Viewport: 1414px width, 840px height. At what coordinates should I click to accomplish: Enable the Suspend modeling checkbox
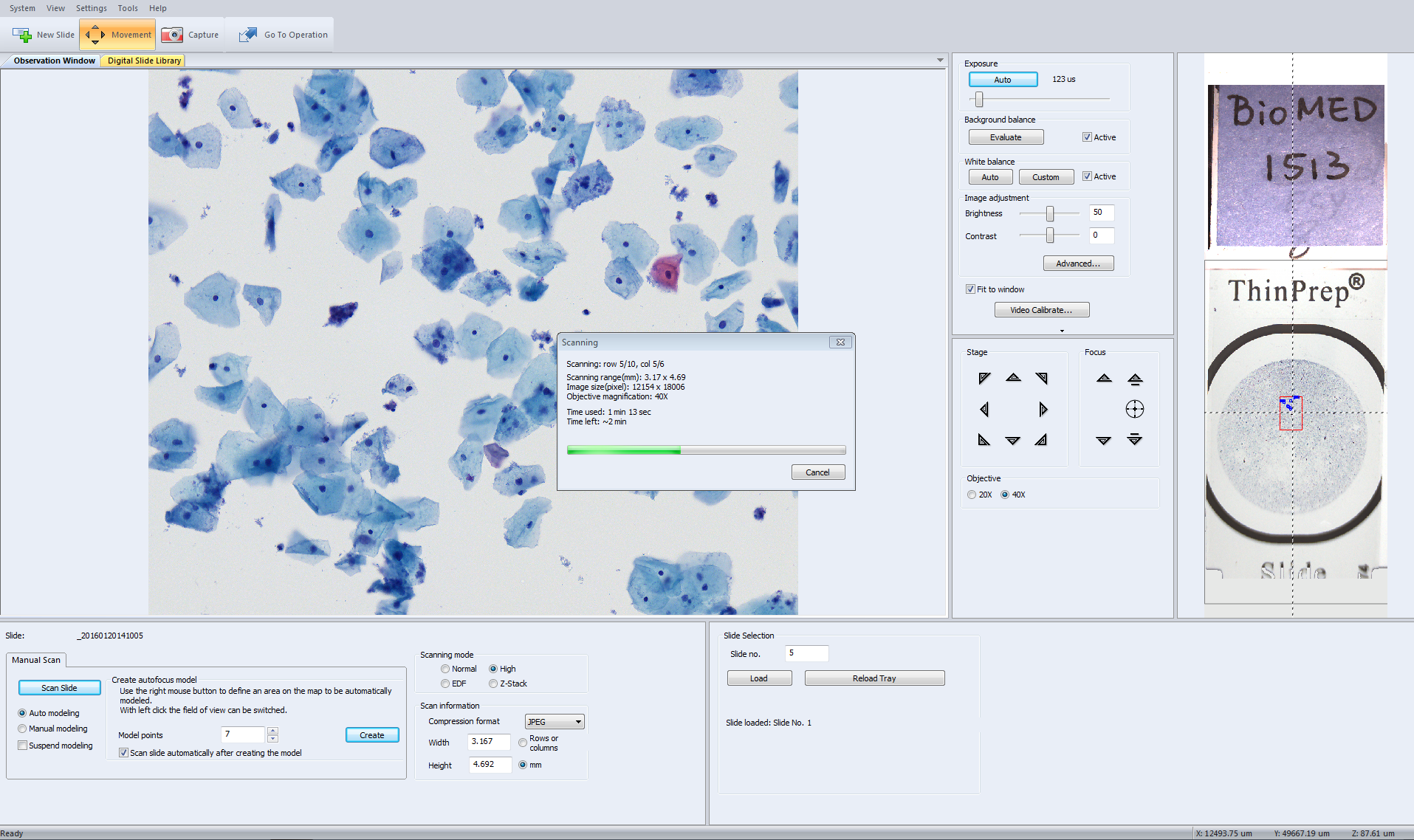click(22, 746)
